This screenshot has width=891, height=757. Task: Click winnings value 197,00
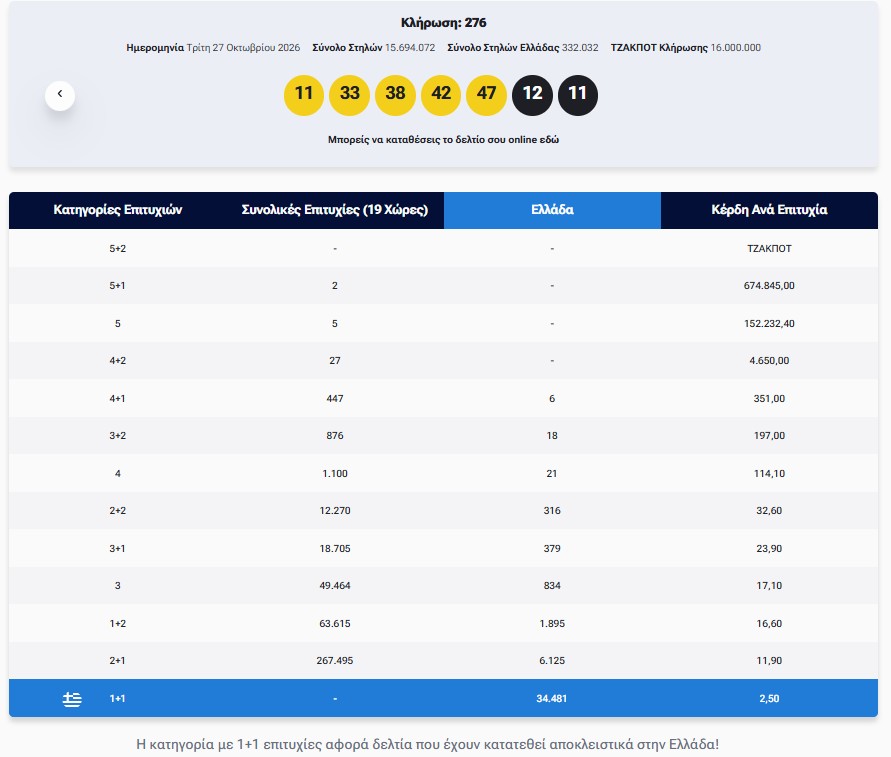click(769, 436)
